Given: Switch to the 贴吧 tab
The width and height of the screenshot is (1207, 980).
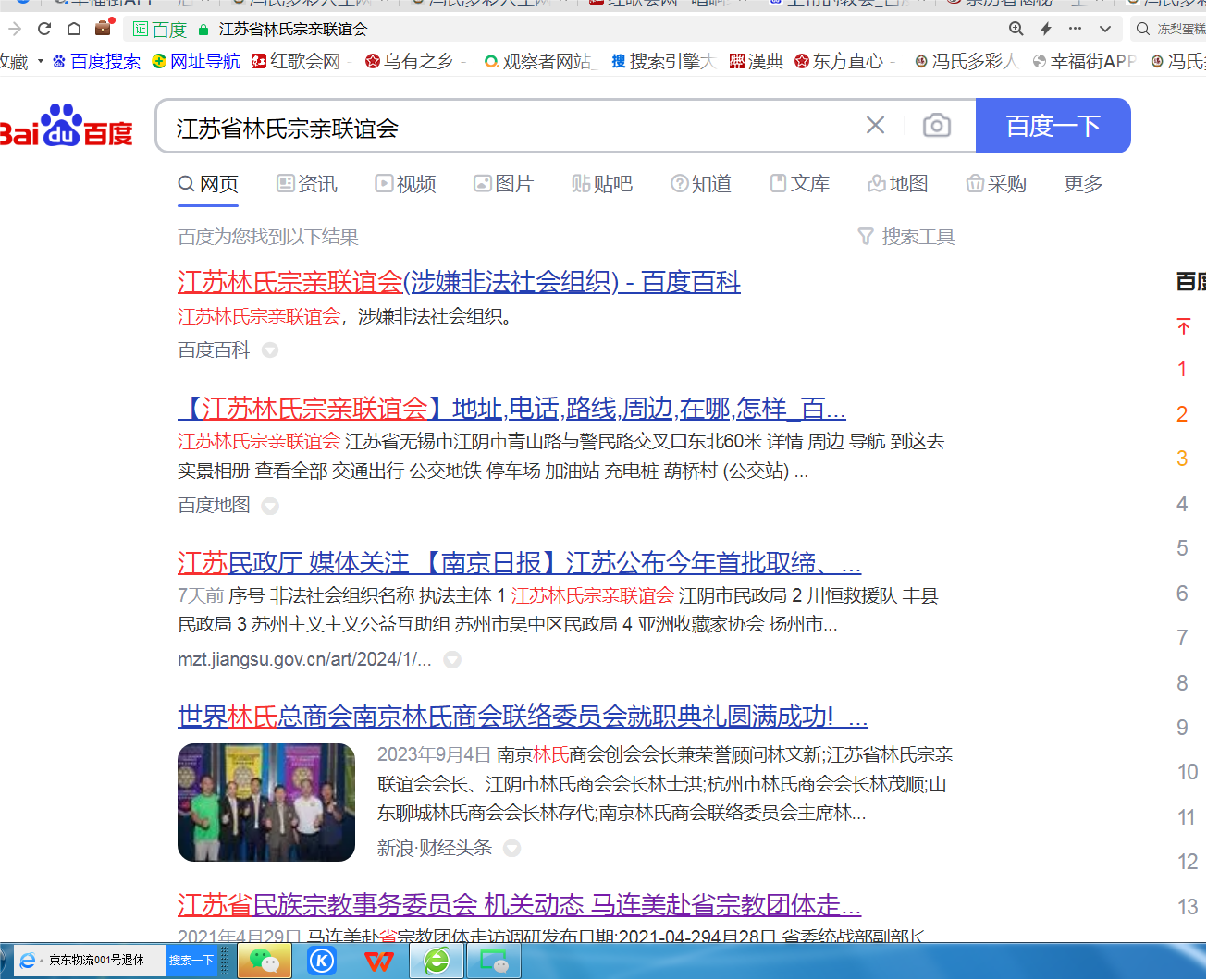Looking at the screenshot, I should (602, 184).
